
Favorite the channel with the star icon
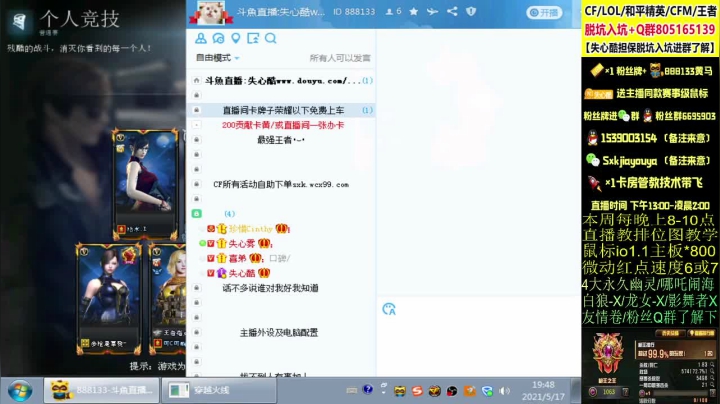(414, 11)
